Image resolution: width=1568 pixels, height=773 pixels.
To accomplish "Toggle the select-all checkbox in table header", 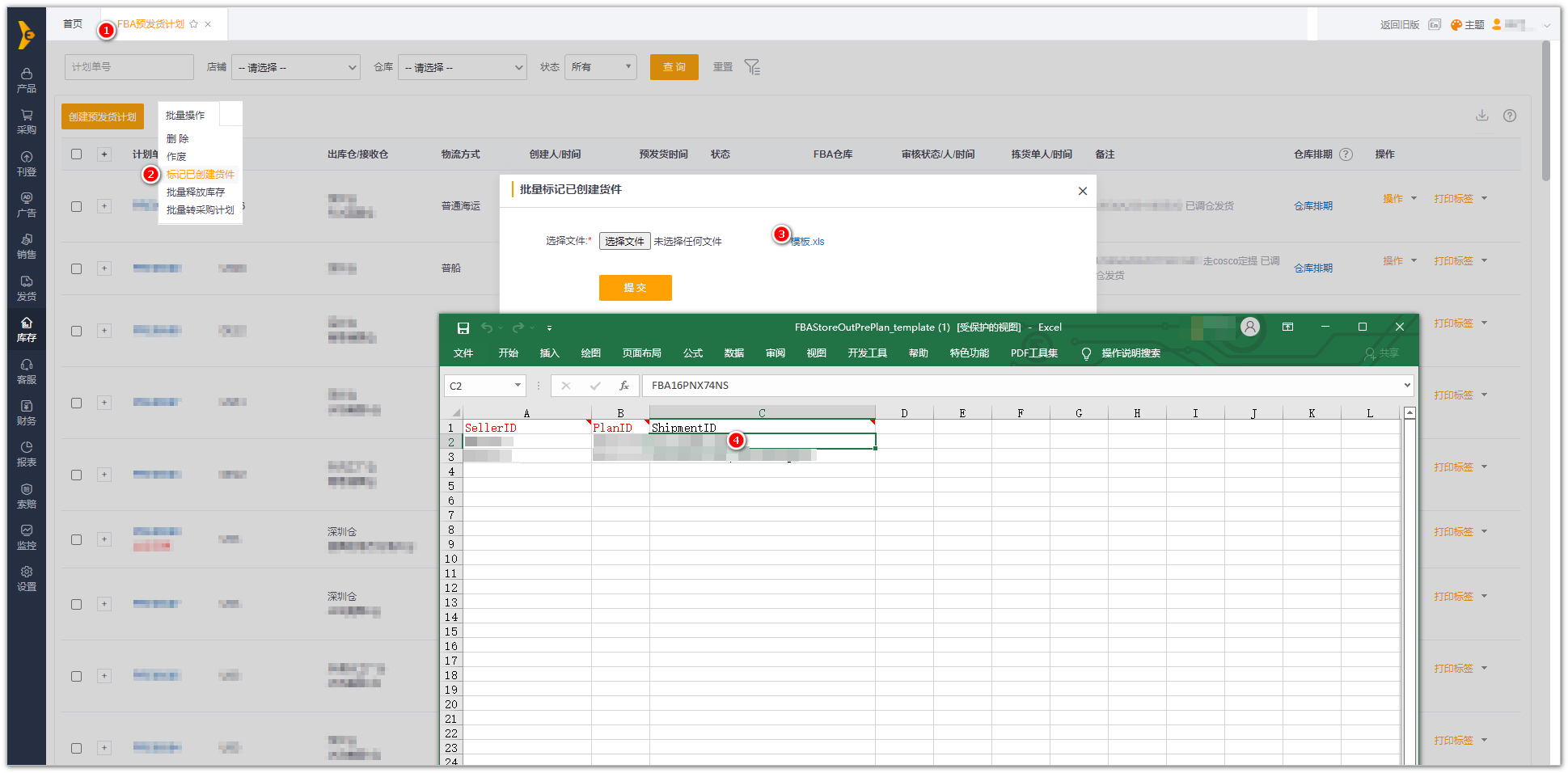I will click(x=76, y=154).
